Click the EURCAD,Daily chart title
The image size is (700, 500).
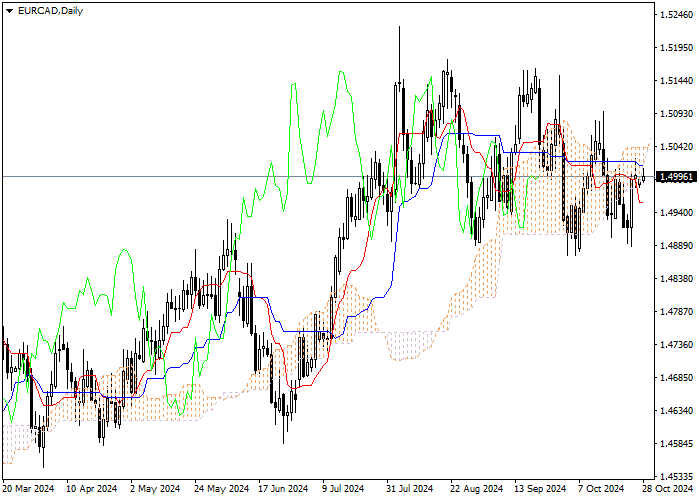click(x=50, y=11)
